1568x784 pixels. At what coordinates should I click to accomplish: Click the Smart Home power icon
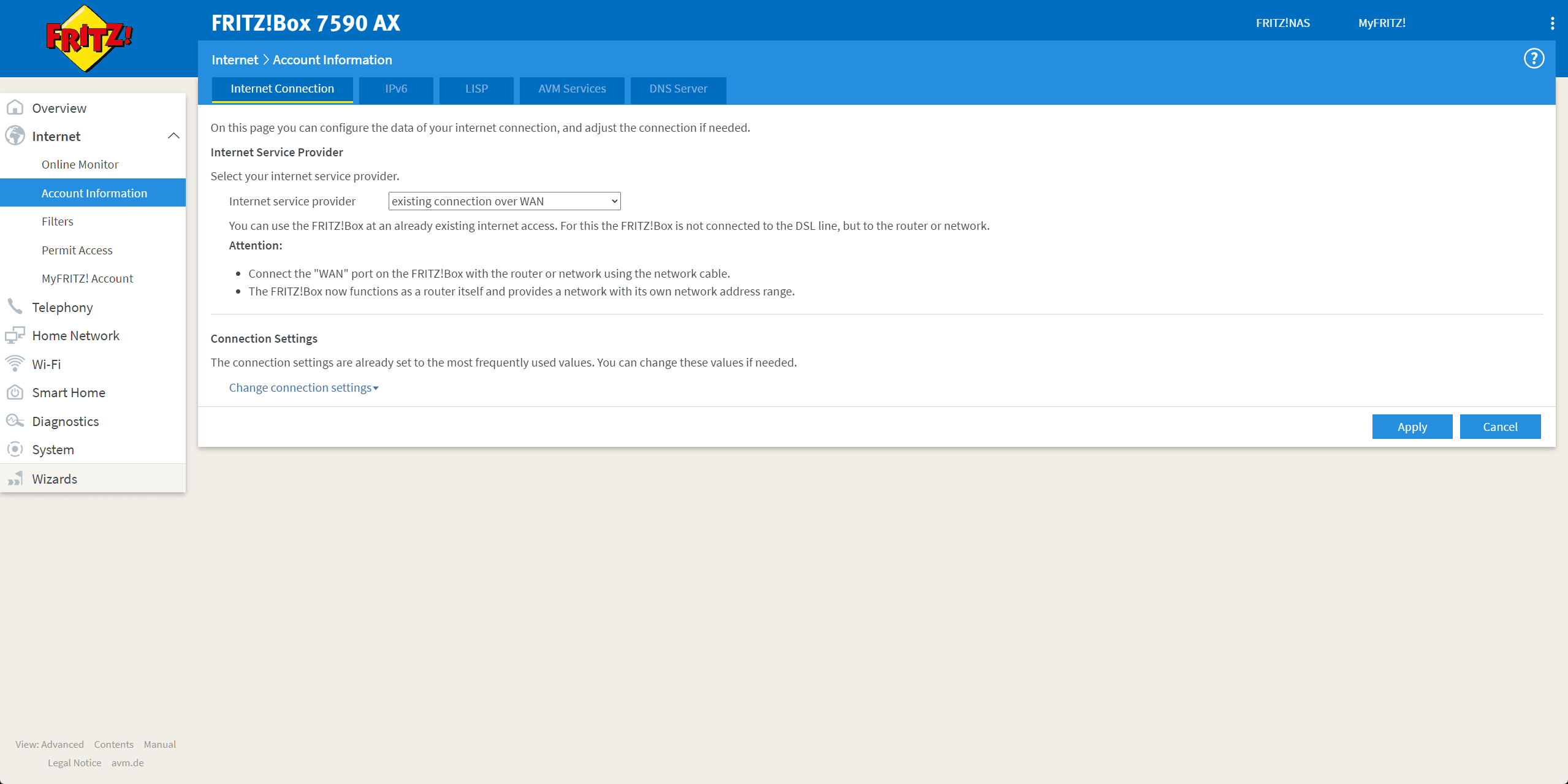[x=15, y=392]
